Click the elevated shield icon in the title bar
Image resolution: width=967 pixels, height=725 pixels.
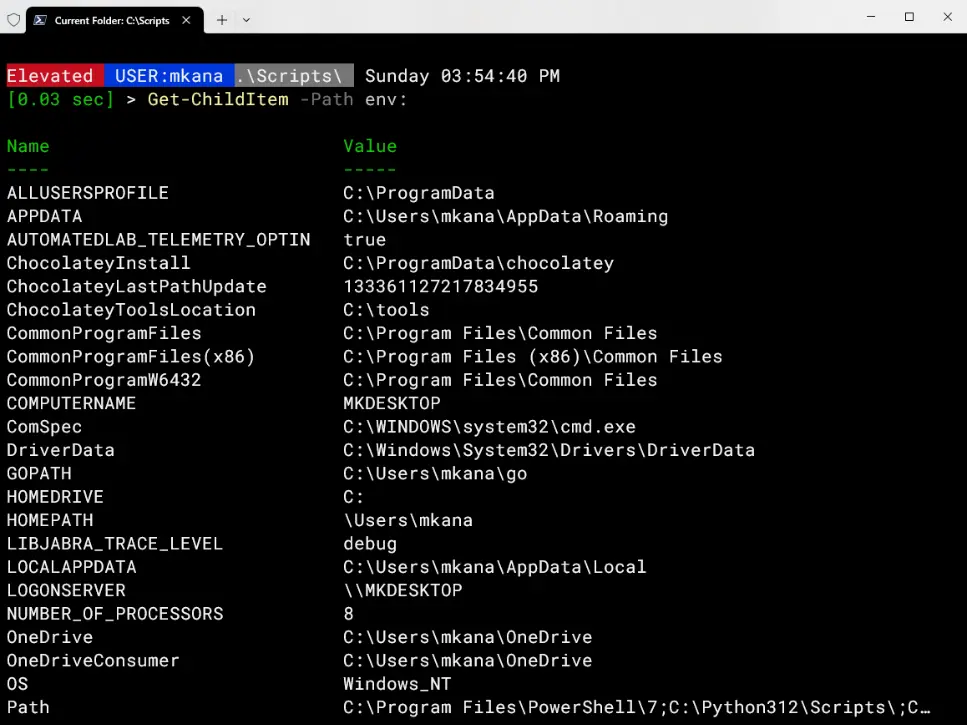pyautogui.click(x=14, y=20)
